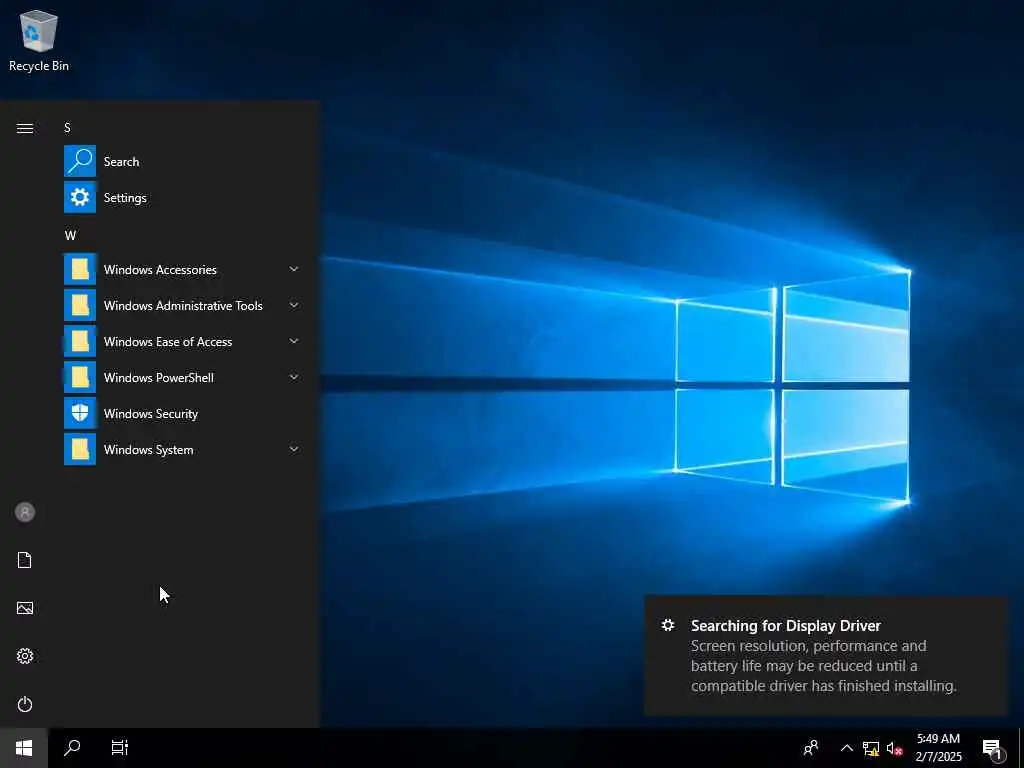This screenshot has height=768, width=1024.
Task: Expand the Windows Administrative Tools chevron
Action: tap(294, 305)
